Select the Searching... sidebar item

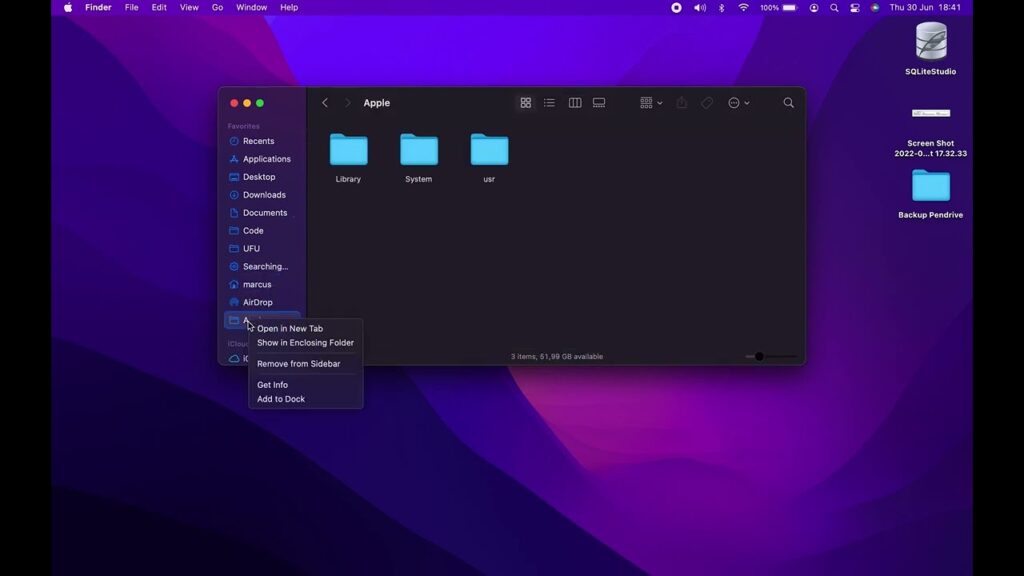265,266
